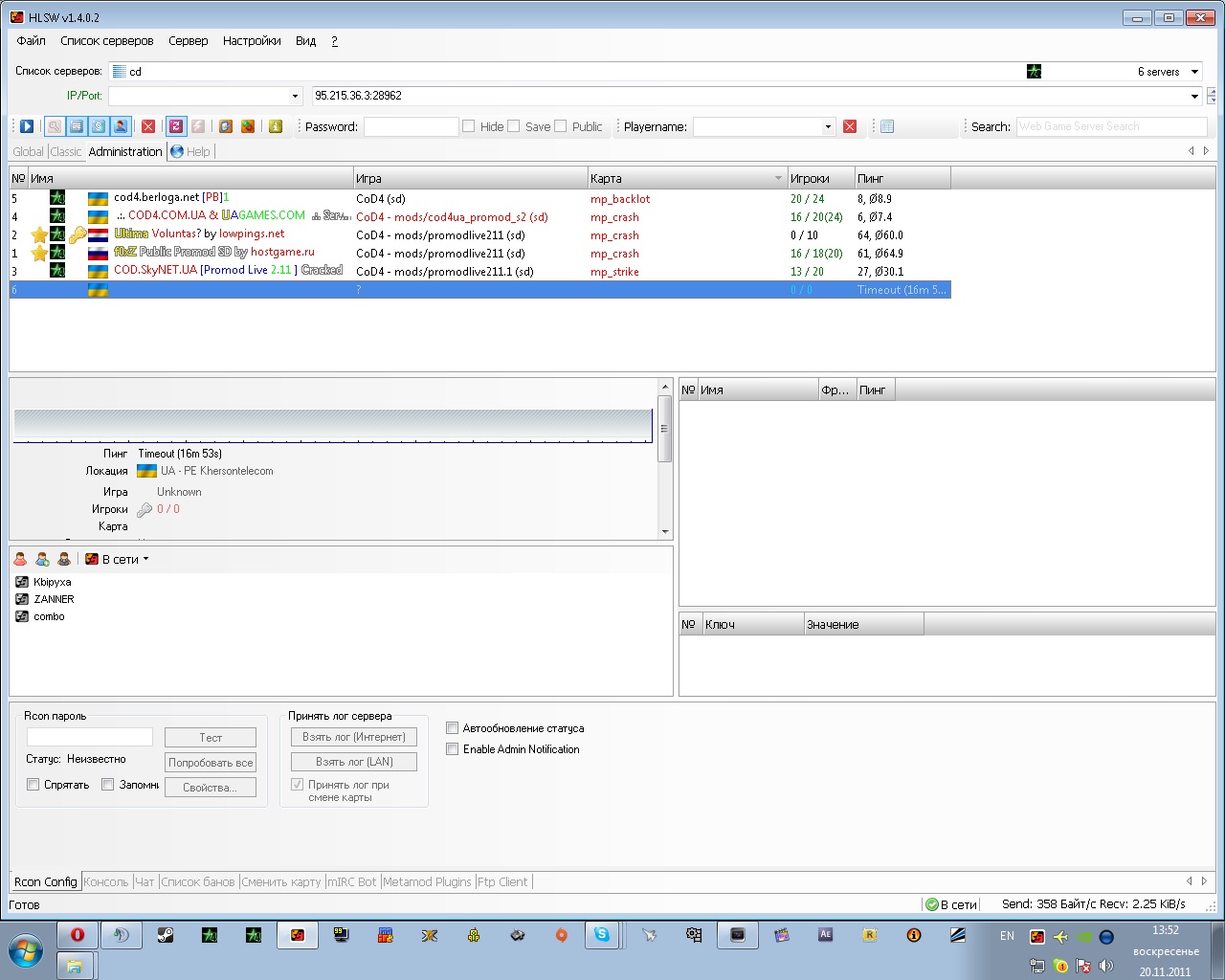Click Взять лог (LAN) button
The image size is (1225, 980).
click(x=354, y=762)
